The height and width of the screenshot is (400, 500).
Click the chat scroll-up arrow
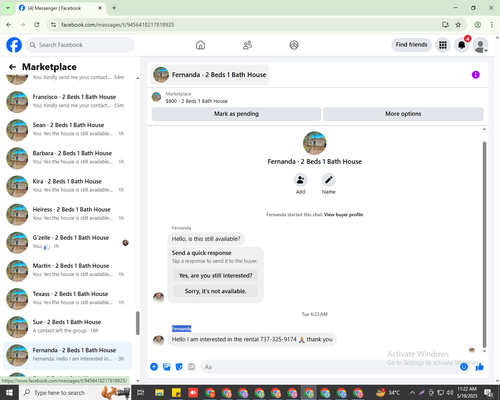[x=484, y=129]
